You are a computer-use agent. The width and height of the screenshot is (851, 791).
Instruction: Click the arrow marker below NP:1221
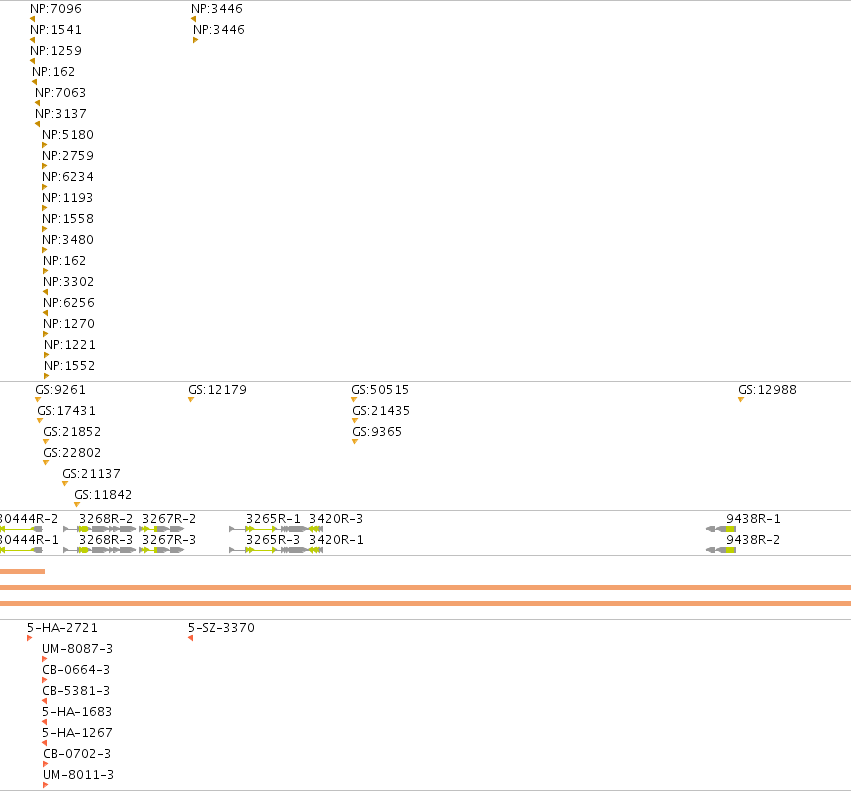point(47,355)
